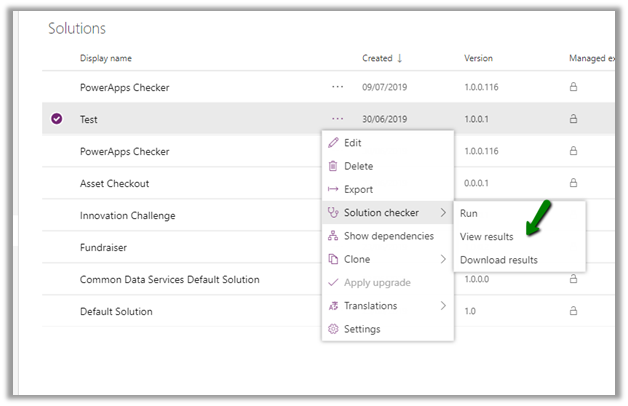Viewport: 628px width, 406px height.
Task: Select View results in the submenu
Action: [x=486, y=237]
